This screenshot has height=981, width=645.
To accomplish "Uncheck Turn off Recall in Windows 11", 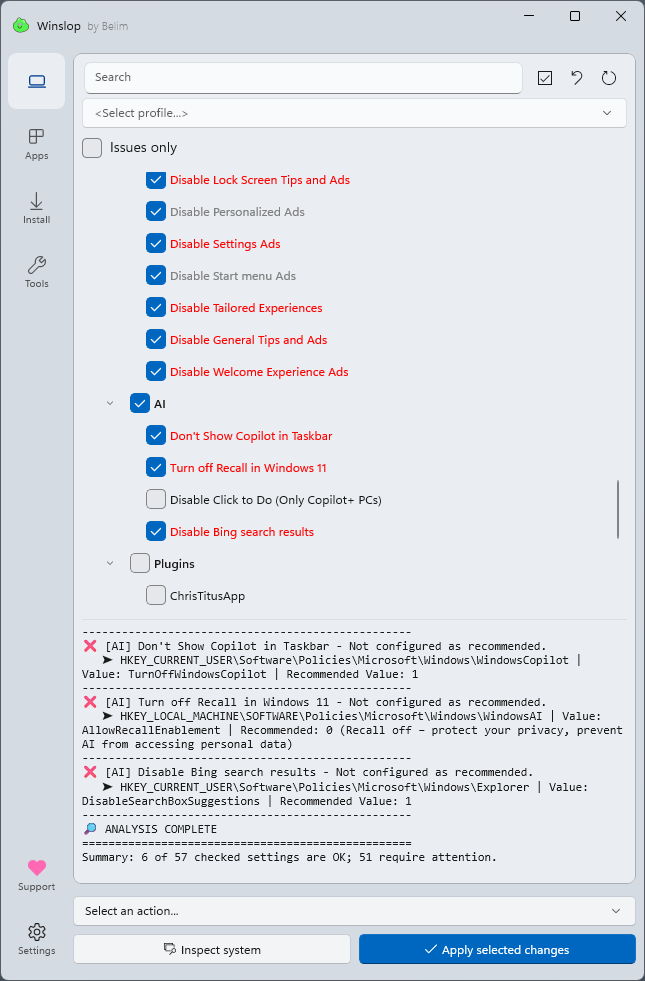I will (x=156, y=468).
